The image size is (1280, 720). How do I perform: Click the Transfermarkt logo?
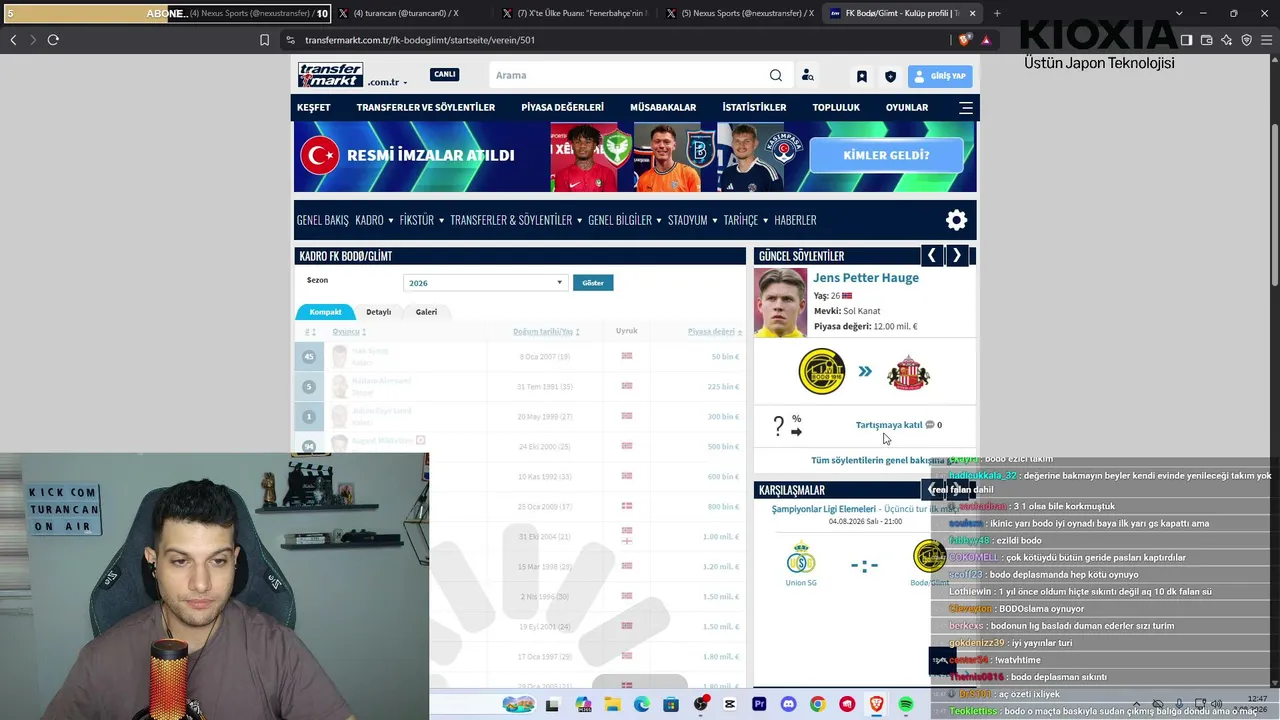tap(330, 75)
